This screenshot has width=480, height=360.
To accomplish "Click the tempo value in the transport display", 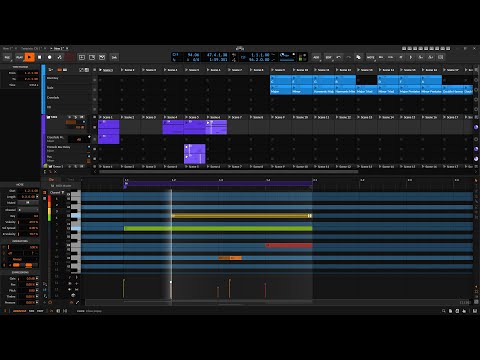I will [193, 55].
